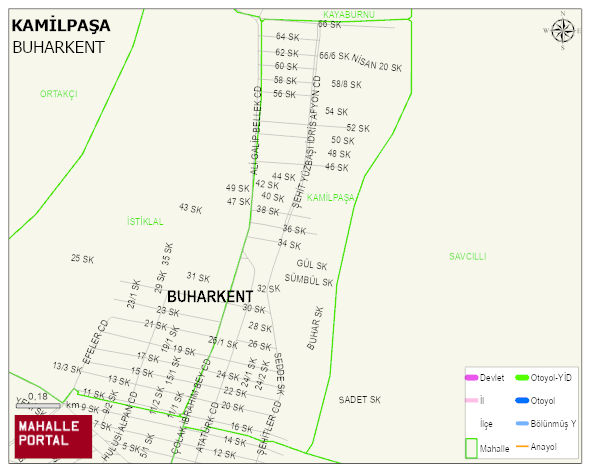Screen dimensions: 591x472
Task: Click the BUHAR SK street label
Action: tap(315, 328)
